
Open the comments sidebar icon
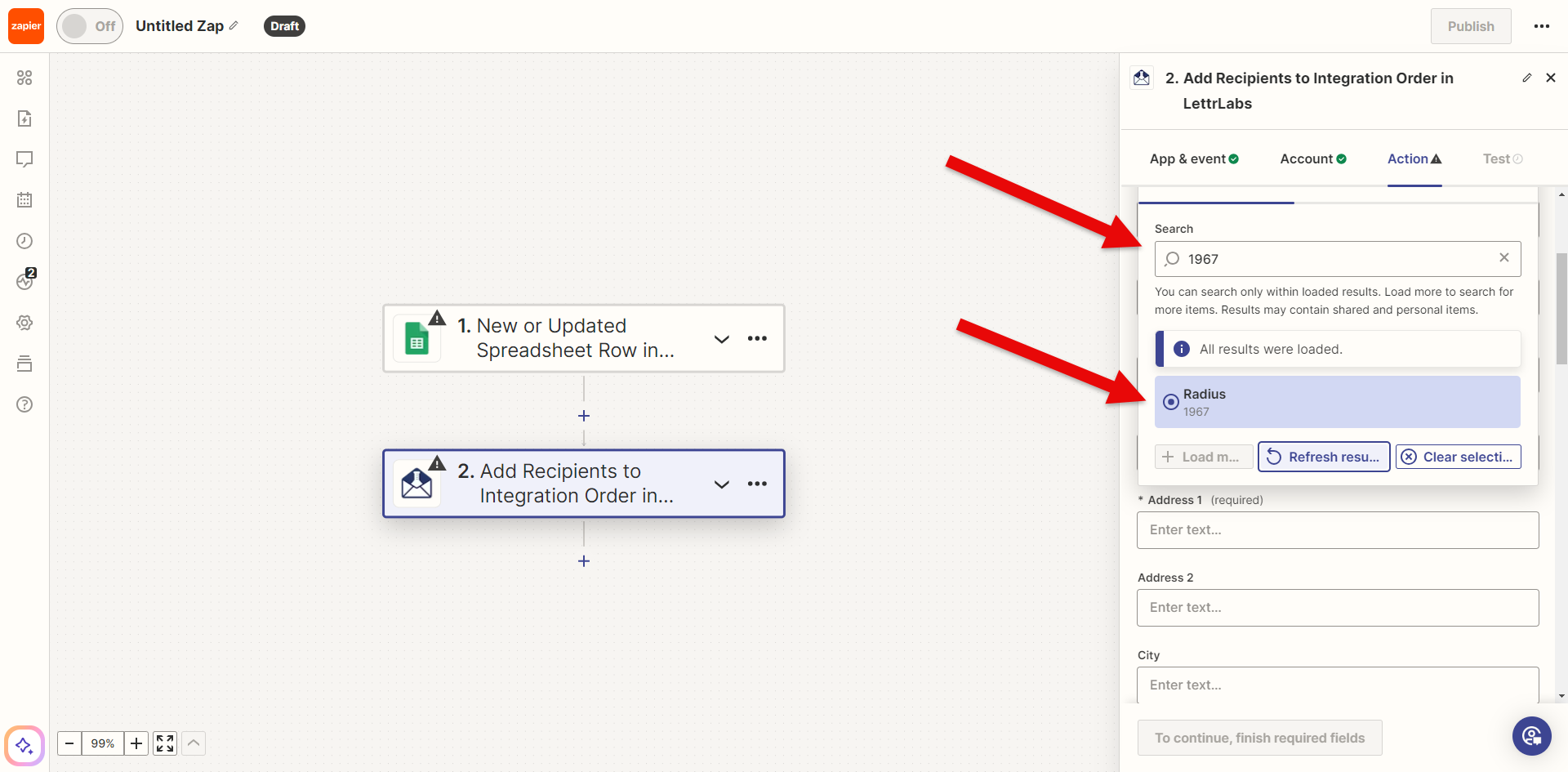(24, 159)
